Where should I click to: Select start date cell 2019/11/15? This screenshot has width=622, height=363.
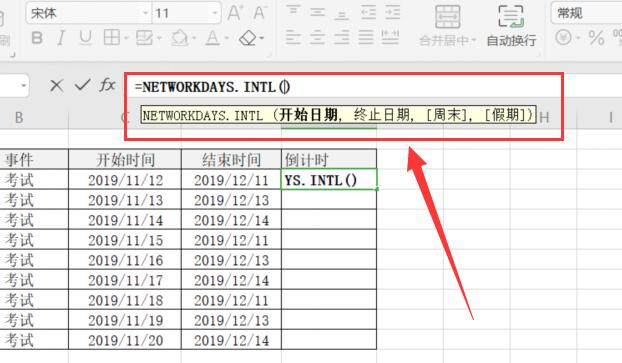tap(125, 240)
